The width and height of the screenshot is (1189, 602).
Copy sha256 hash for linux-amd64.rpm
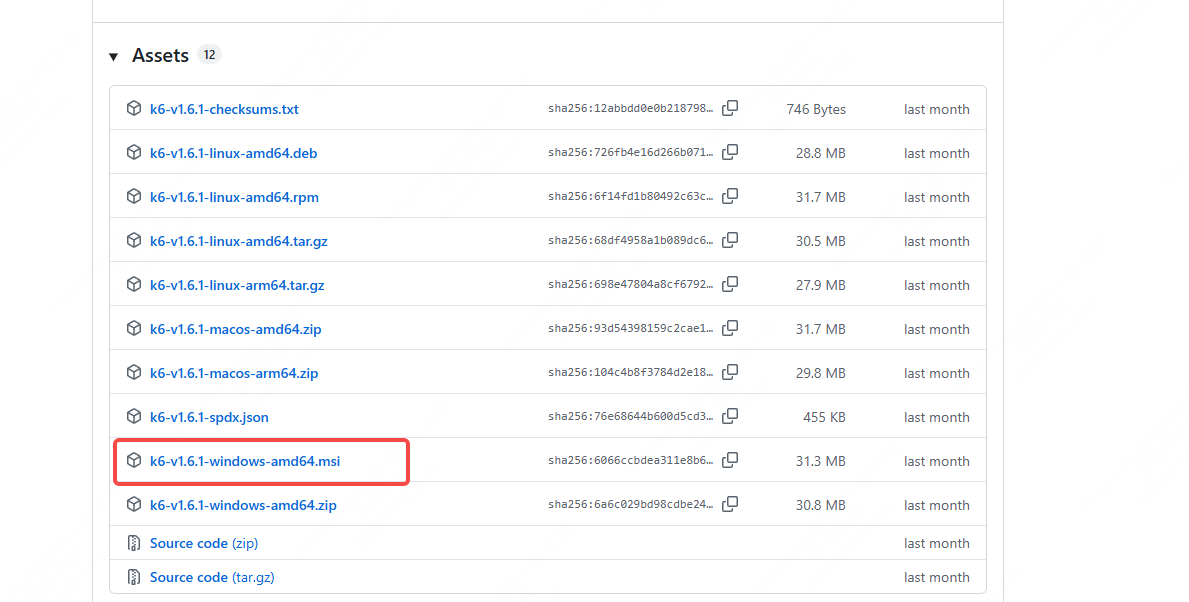730,196
